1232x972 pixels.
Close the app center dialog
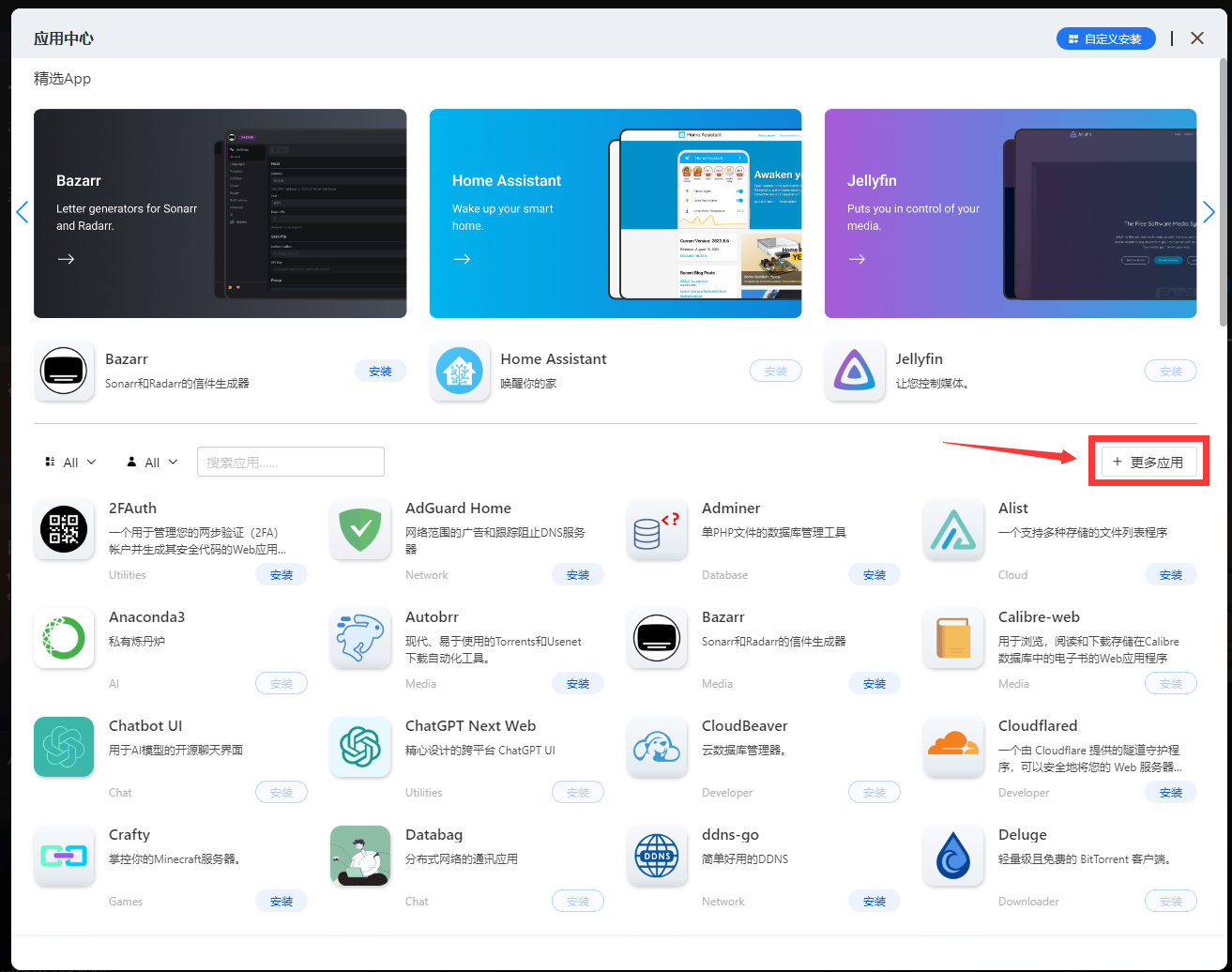click(x=1197, y=38)
